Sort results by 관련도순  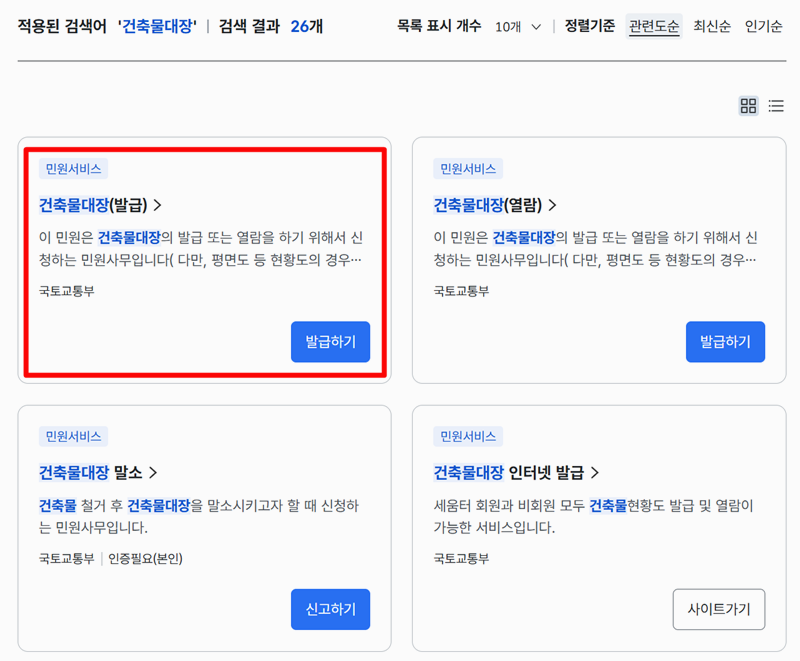(654, 26)
